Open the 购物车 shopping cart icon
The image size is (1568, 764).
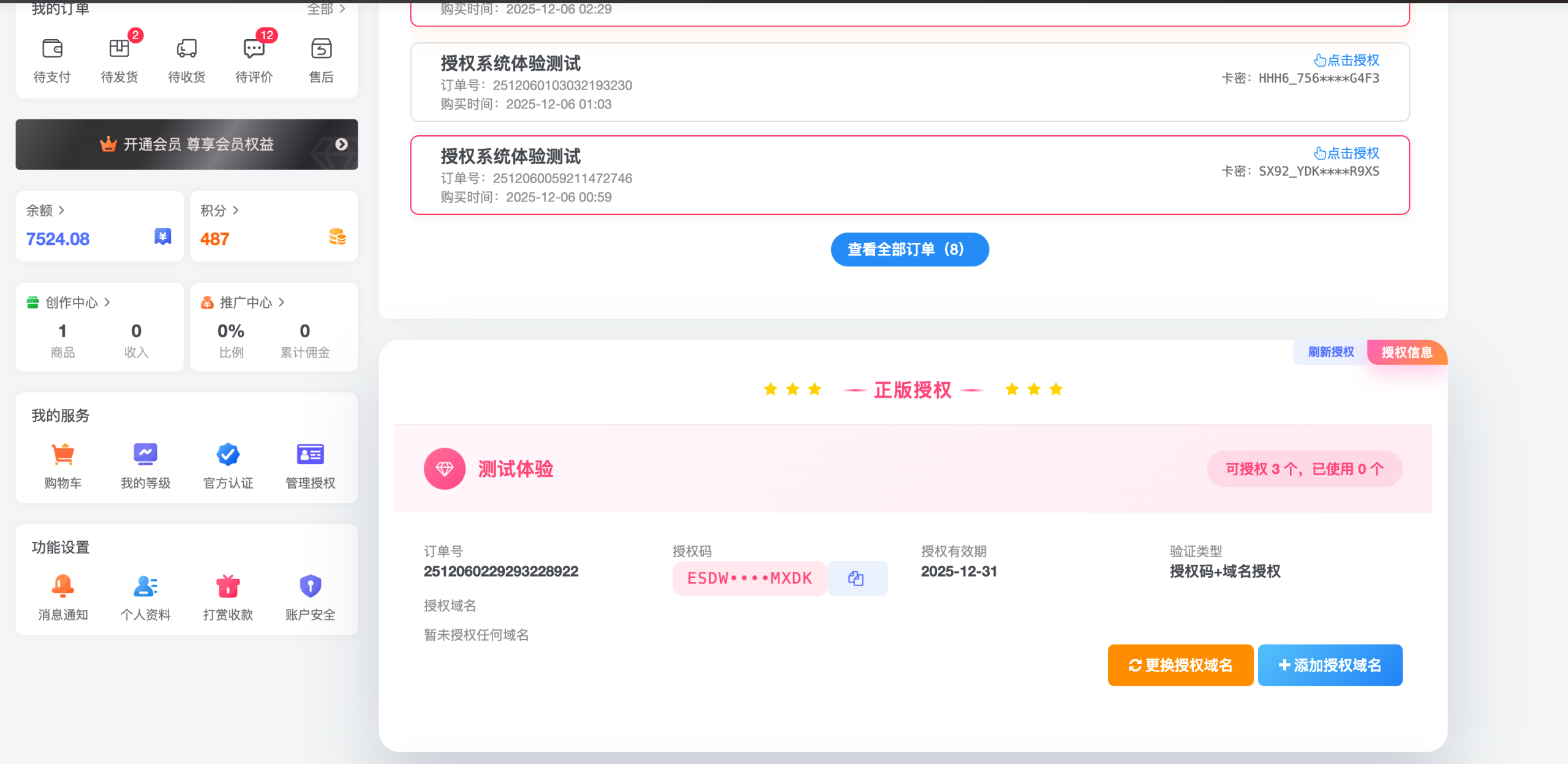point(62,454)
